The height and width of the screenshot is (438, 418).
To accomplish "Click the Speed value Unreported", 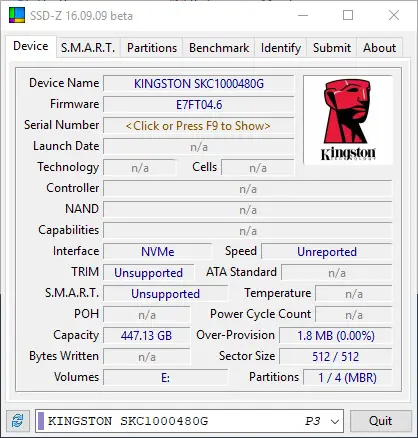I will click(x=327, y=252).
